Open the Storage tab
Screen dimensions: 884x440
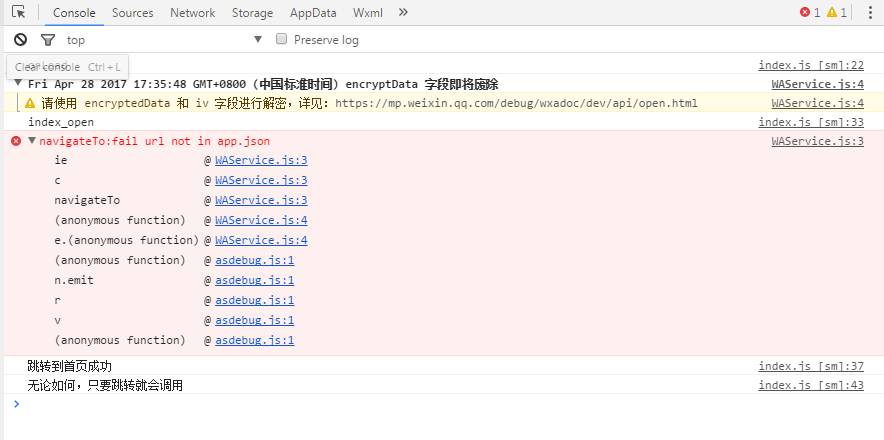(251, 13)
